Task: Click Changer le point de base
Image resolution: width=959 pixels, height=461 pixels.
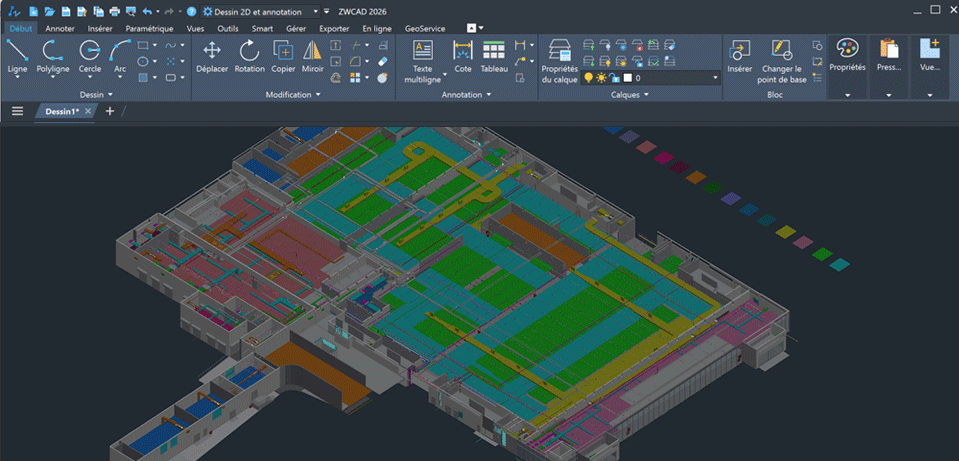Action: 782,61
